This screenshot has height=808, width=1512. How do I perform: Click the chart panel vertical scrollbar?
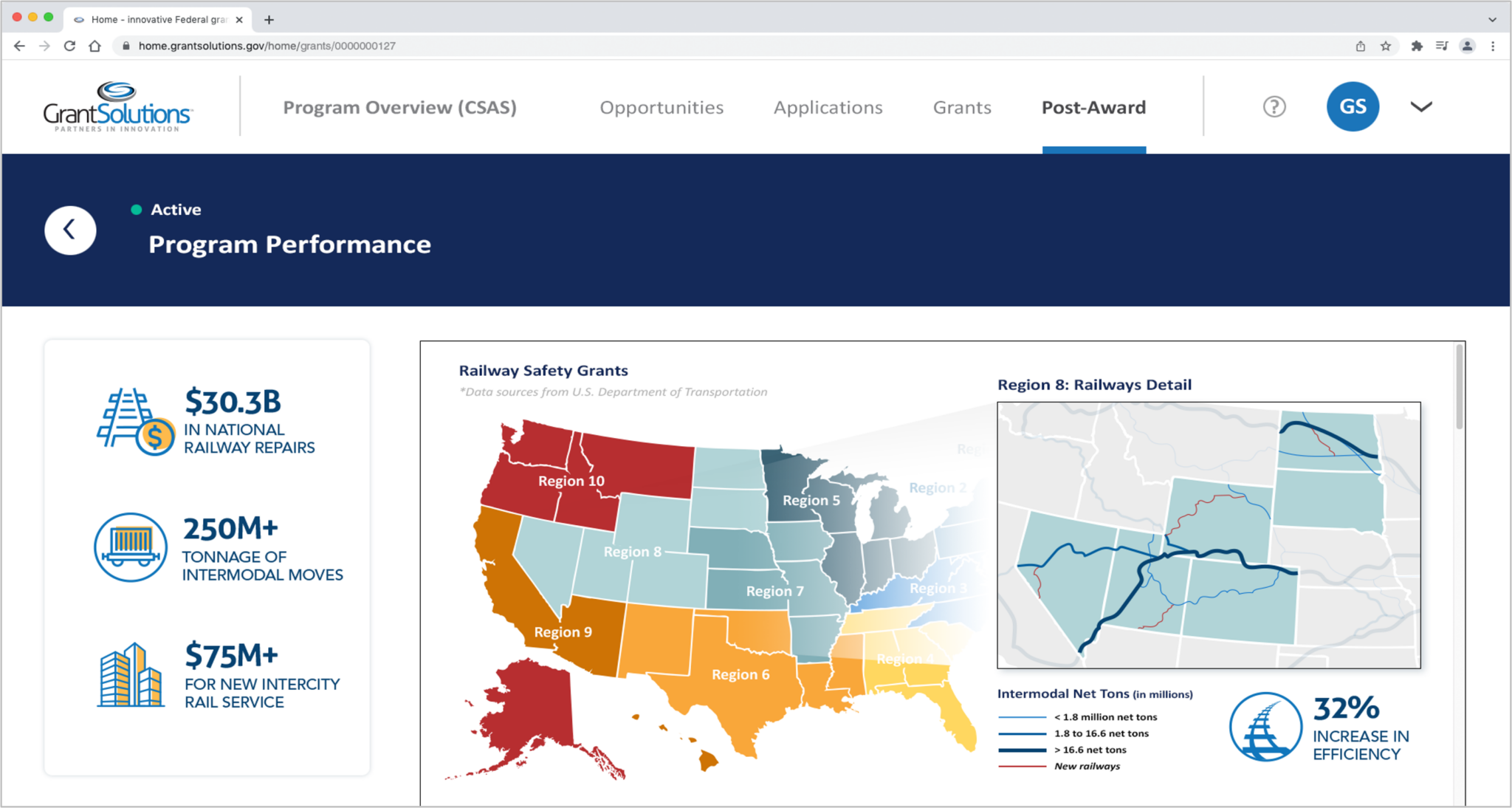point(1459,388)
